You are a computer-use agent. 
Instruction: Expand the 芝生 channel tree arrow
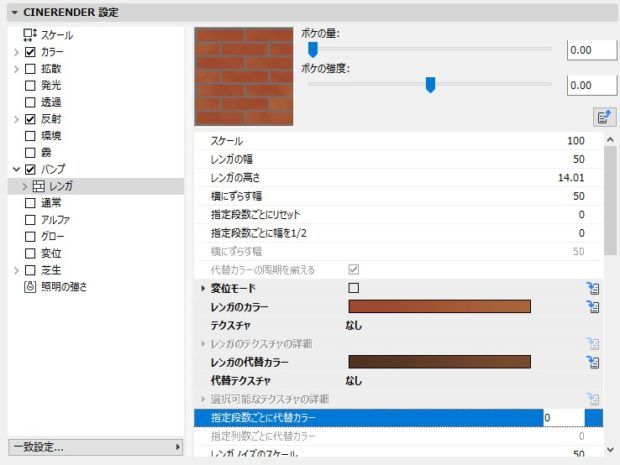(16, 271)
